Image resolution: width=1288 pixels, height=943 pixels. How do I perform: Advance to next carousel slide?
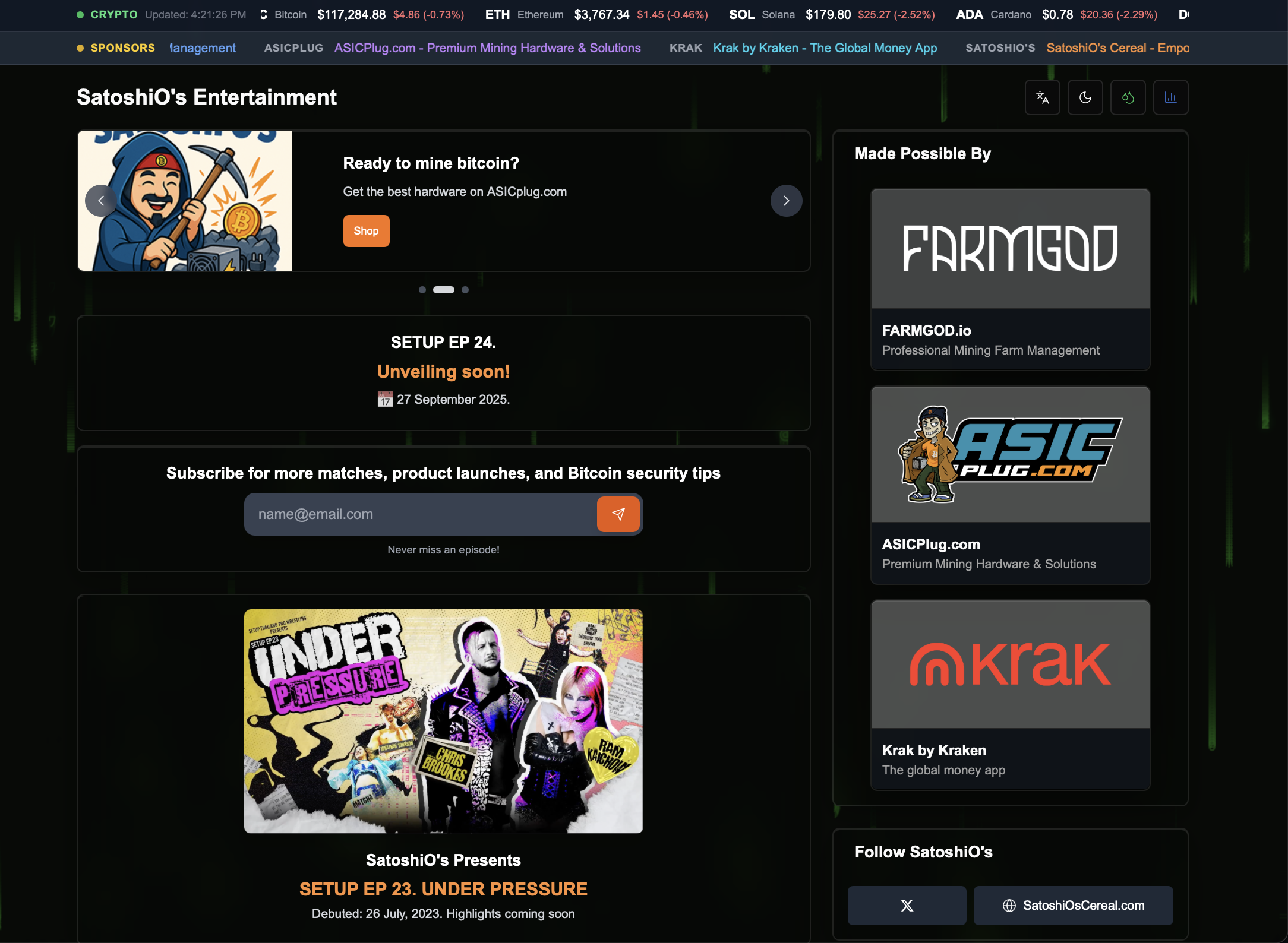point(786,201)
